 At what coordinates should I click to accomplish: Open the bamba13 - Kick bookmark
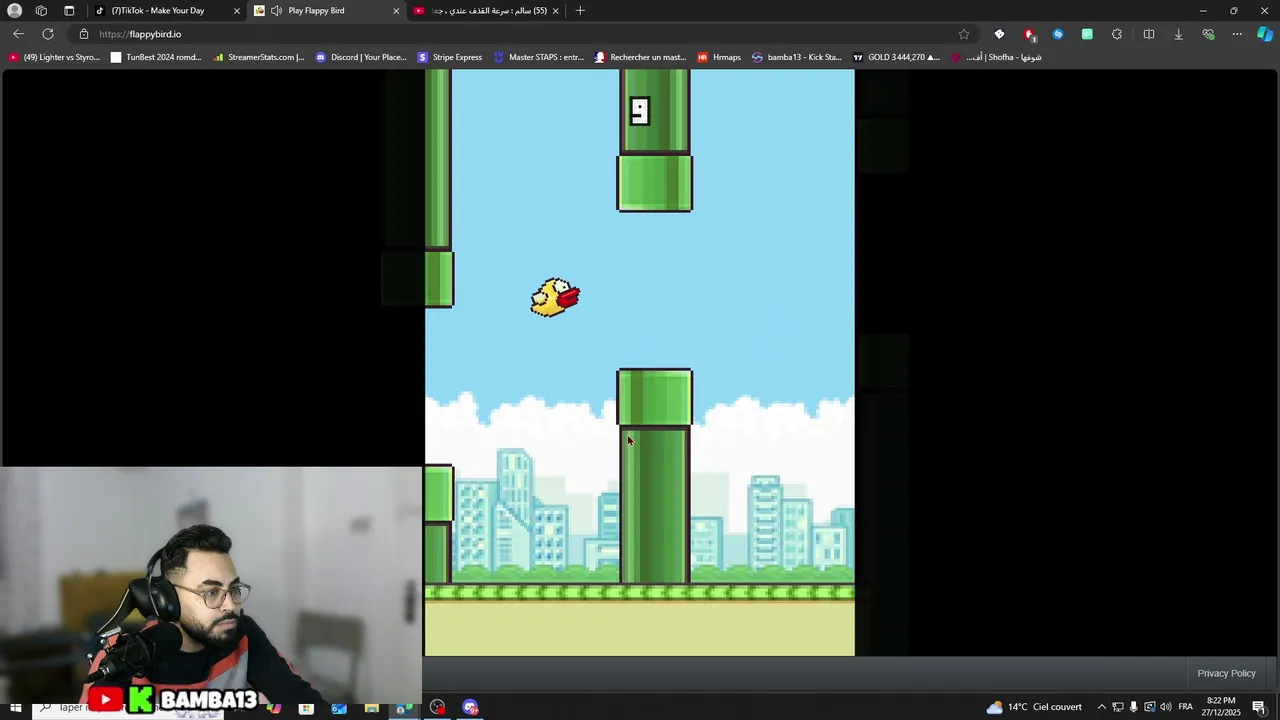(x=797, y=57)
